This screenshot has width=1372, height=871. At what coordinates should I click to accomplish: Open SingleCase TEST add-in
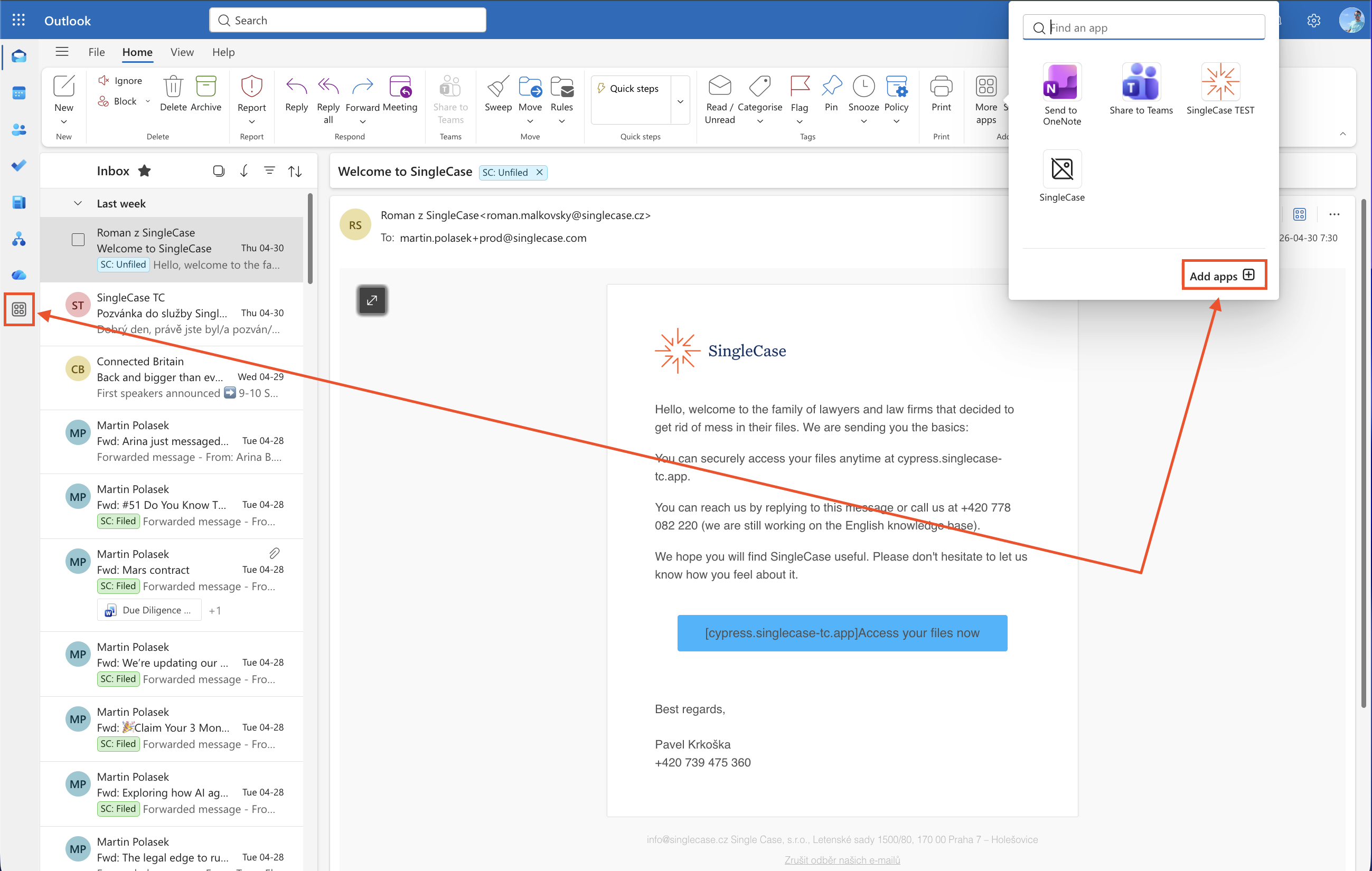[1220, 89]
